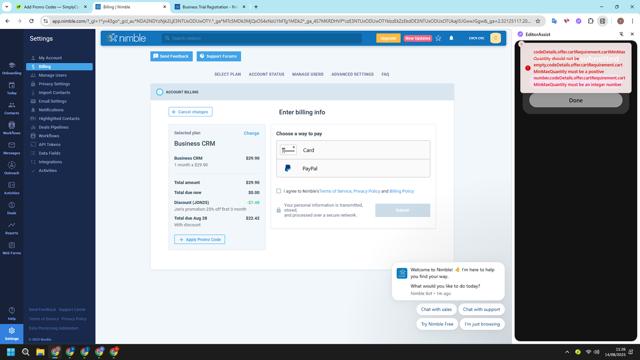Viewport: 640px width, 360px height.
Task: Focus the Nimble search field
Action: [261, 38]
